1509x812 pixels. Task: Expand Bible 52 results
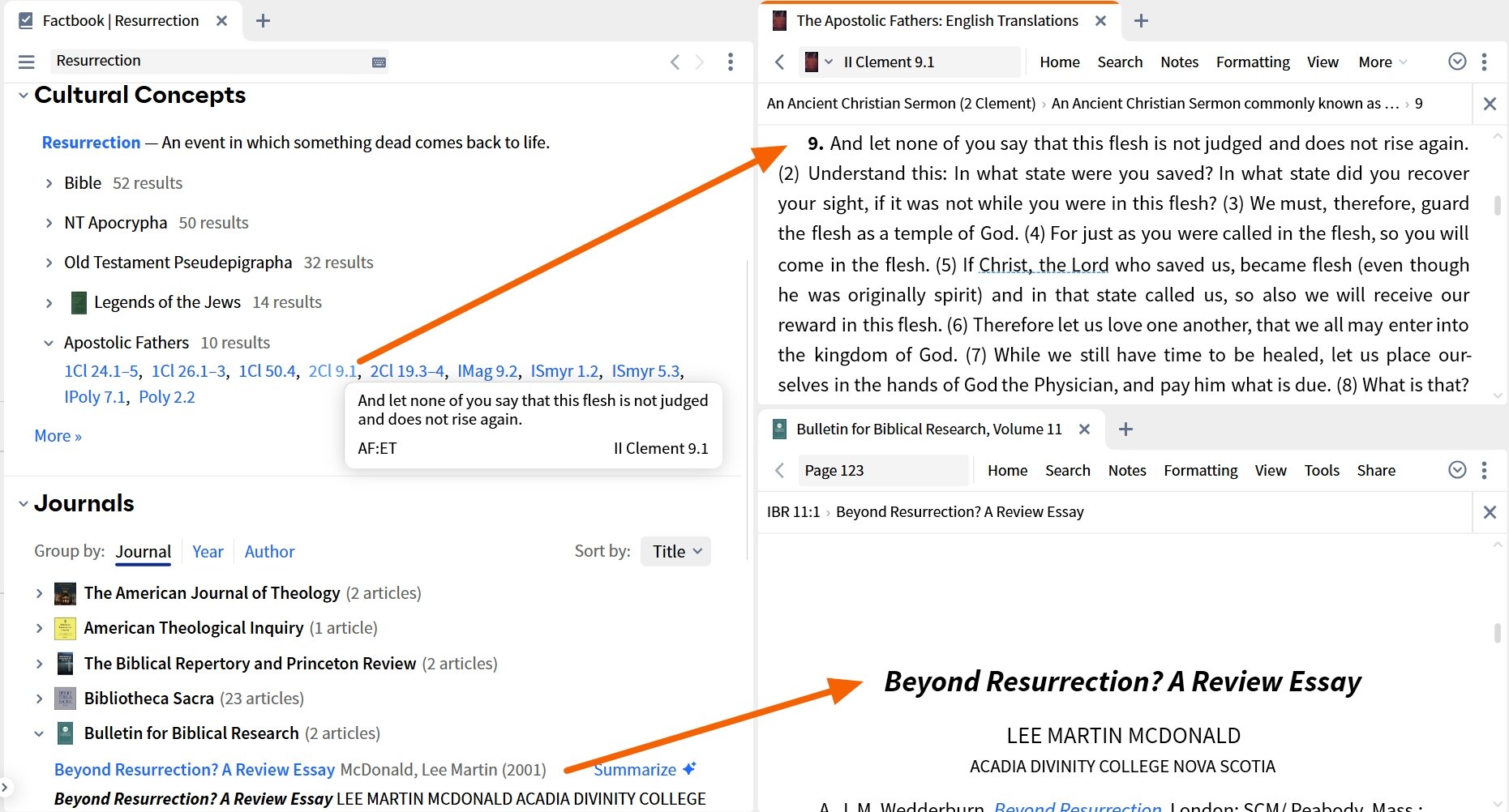coord(49,184)
